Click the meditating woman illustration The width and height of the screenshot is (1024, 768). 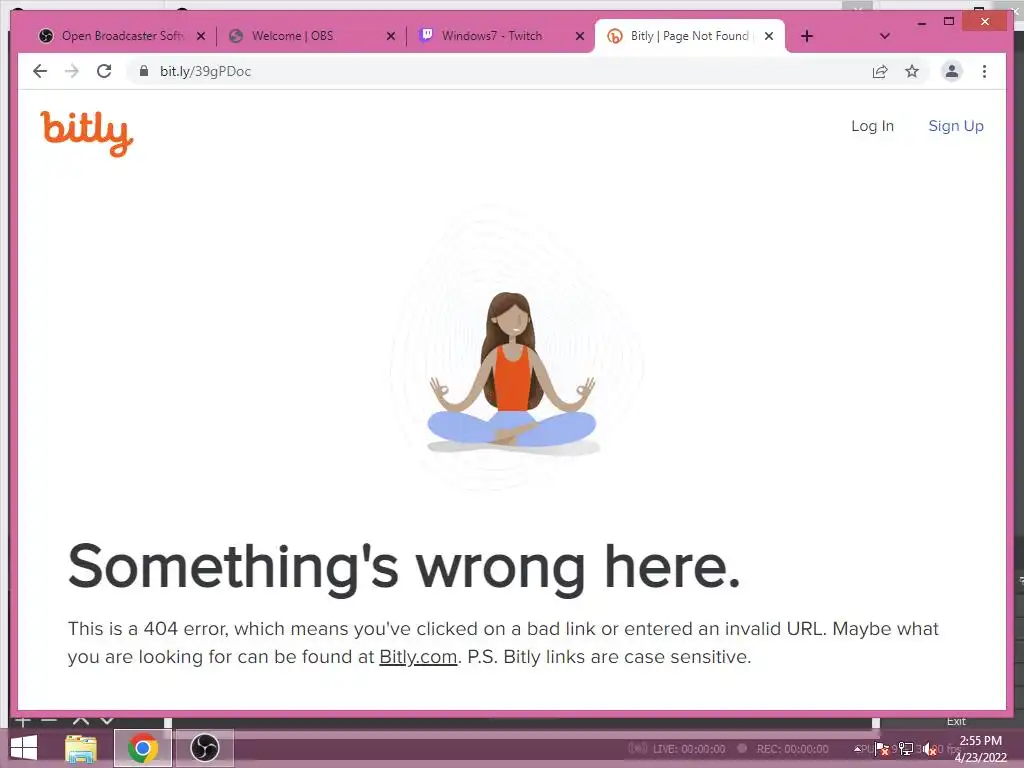click(512, 372)
